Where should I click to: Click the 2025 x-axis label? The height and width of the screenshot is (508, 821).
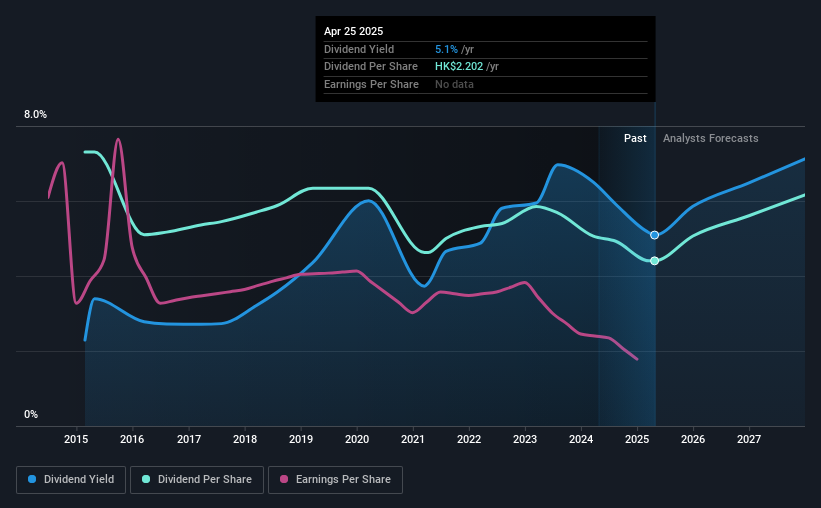coord(637,439)
